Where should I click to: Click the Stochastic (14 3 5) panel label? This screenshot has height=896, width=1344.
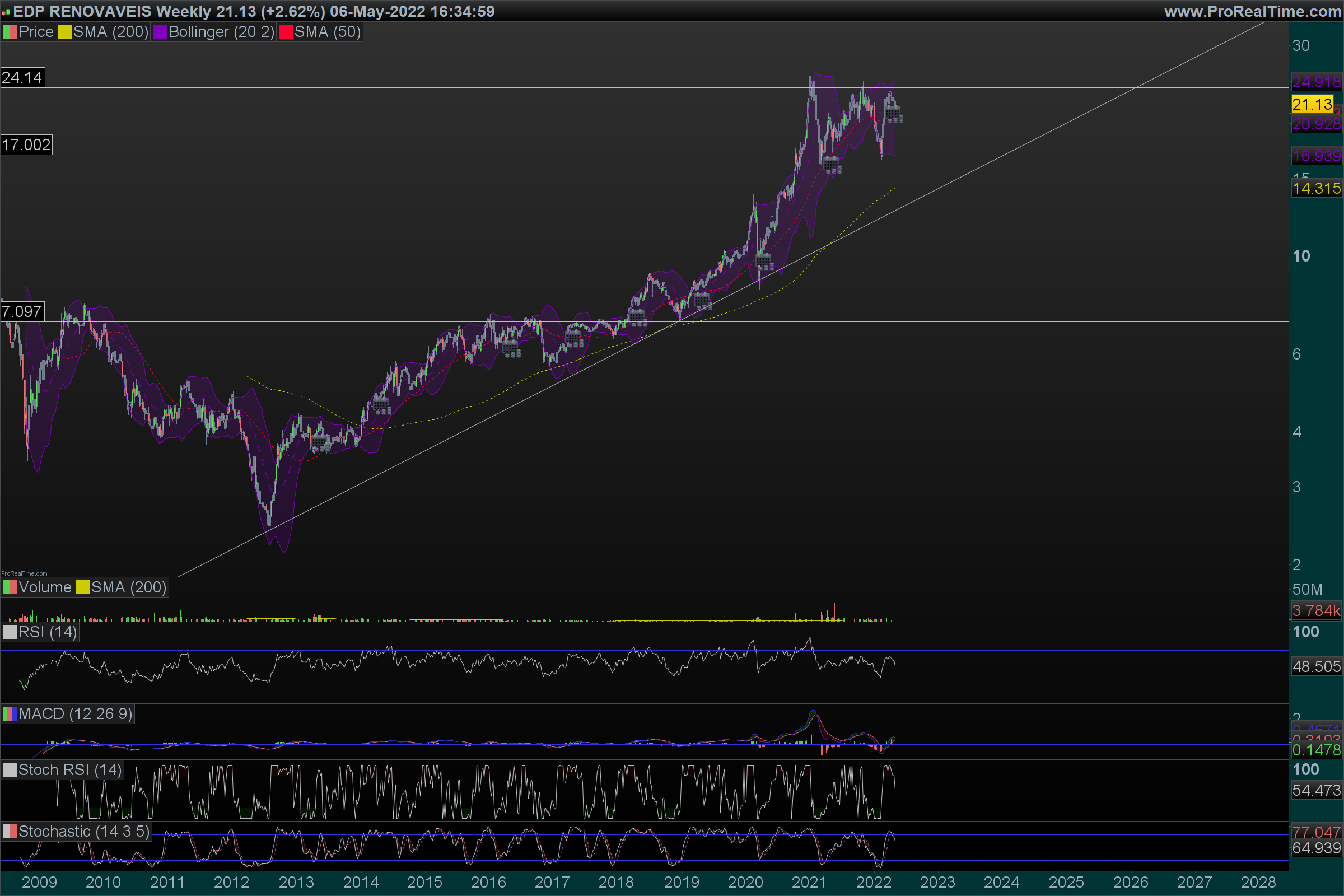point(83,832)
